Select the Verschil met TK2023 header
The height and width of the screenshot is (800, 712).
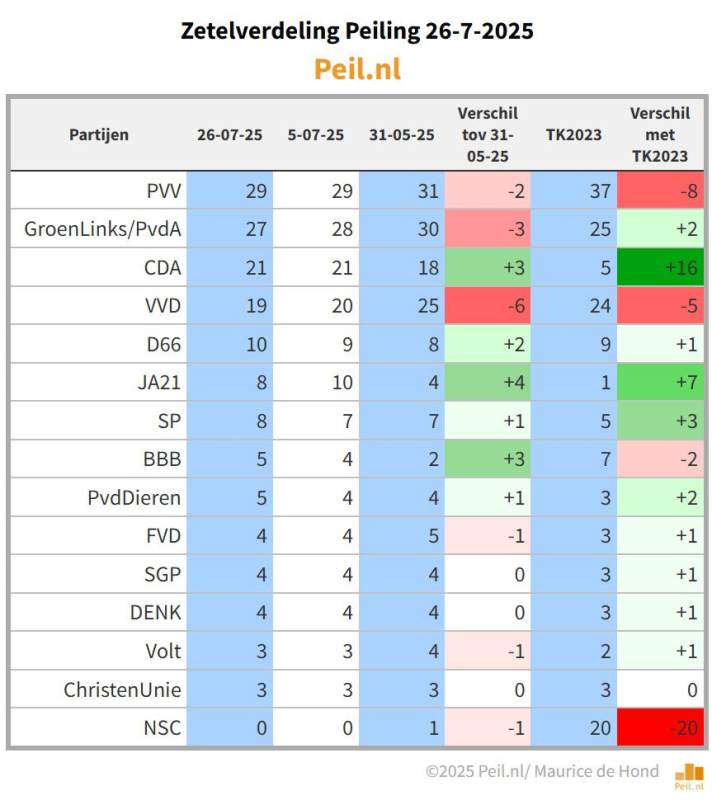click(660, 135)
